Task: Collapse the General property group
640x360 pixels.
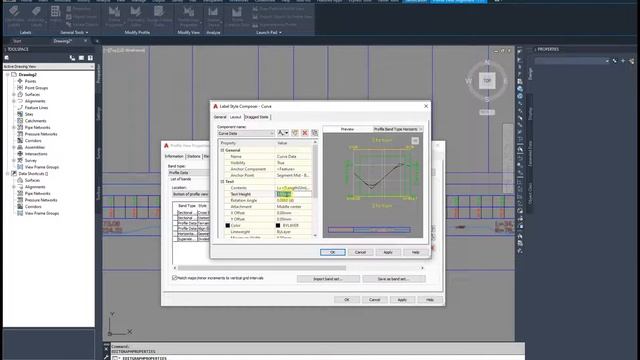Action: (222, 150)
